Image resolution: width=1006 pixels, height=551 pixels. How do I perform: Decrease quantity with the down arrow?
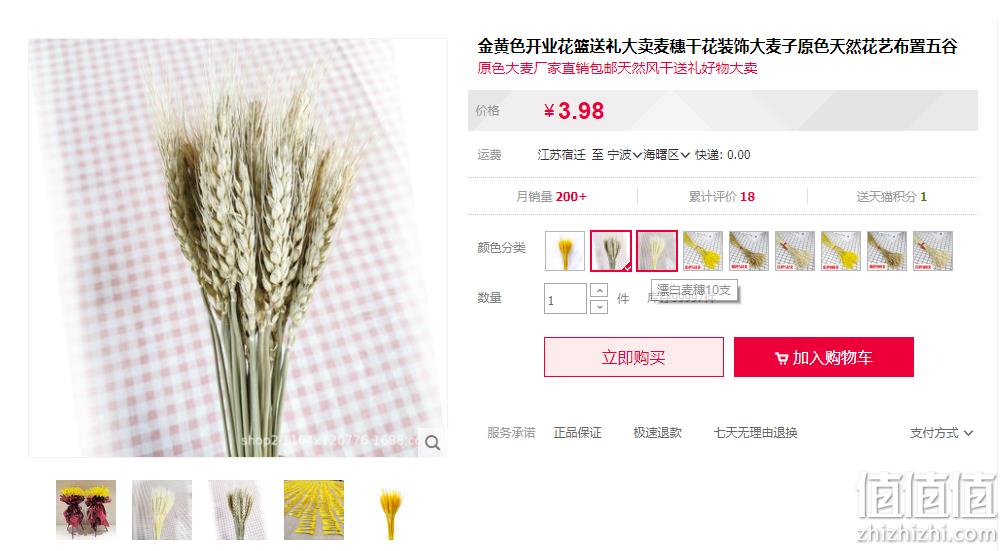point(599,307)
